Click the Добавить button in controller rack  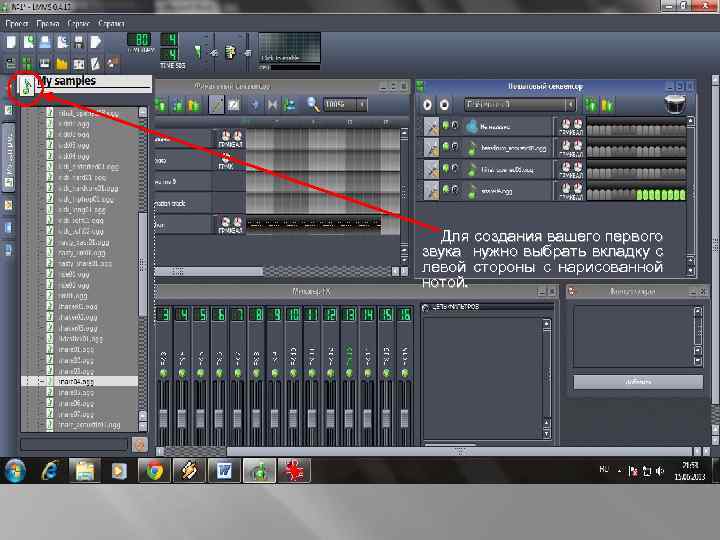[638, 382]
